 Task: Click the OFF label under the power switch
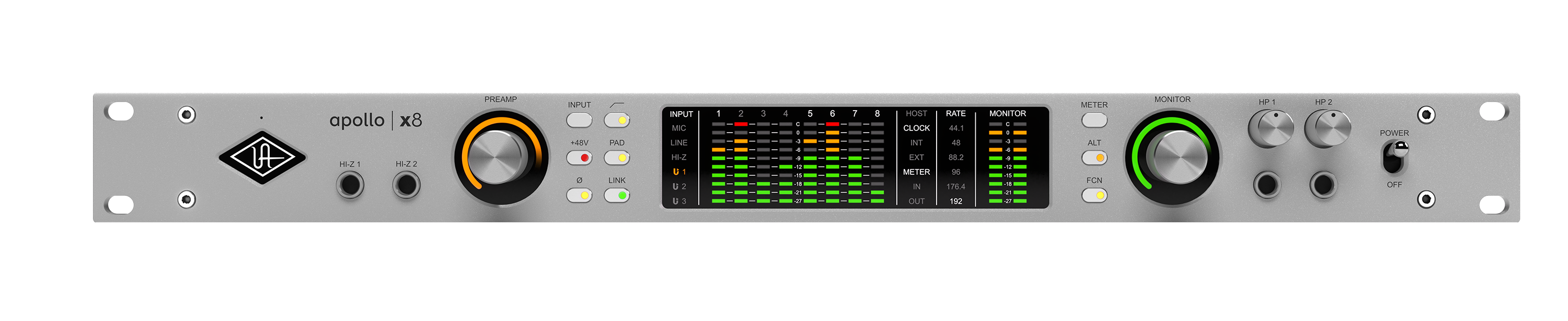click(1394, 185)
